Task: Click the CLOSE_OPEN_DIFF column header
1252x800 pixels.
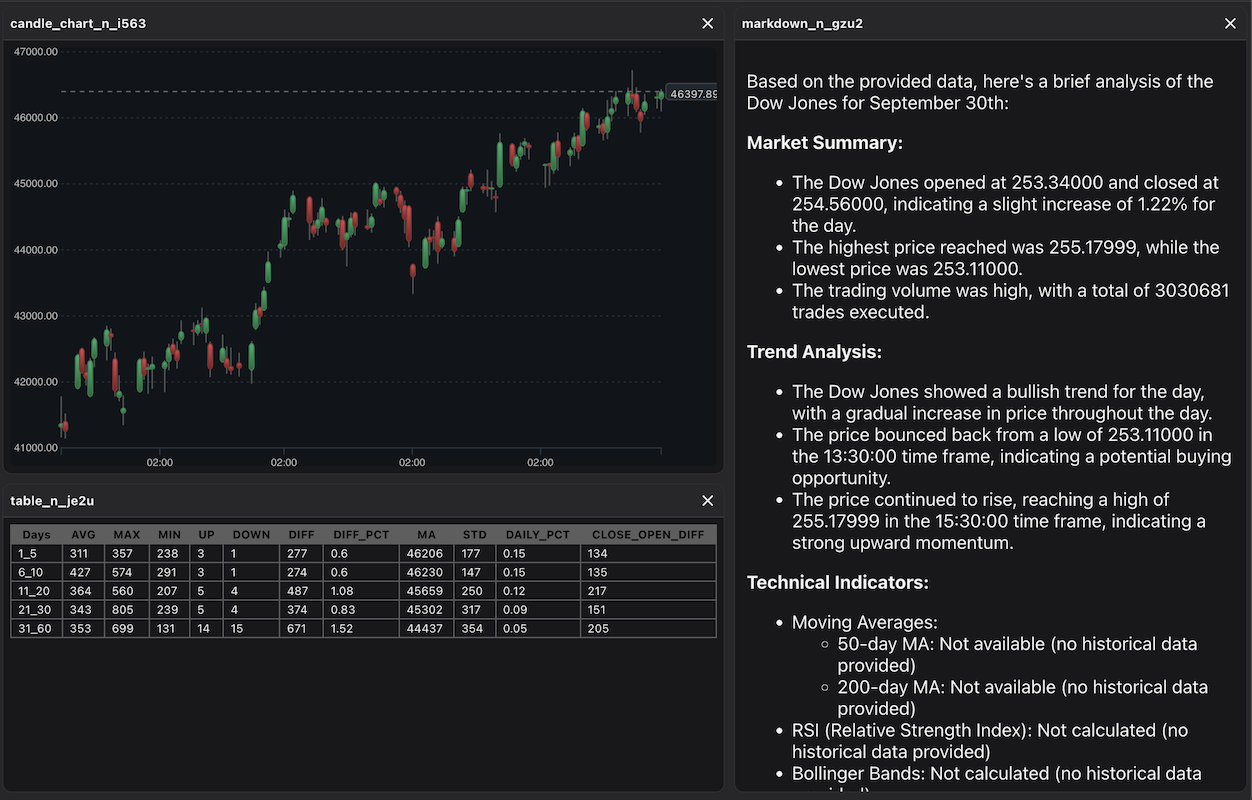Action: [648, 535]
